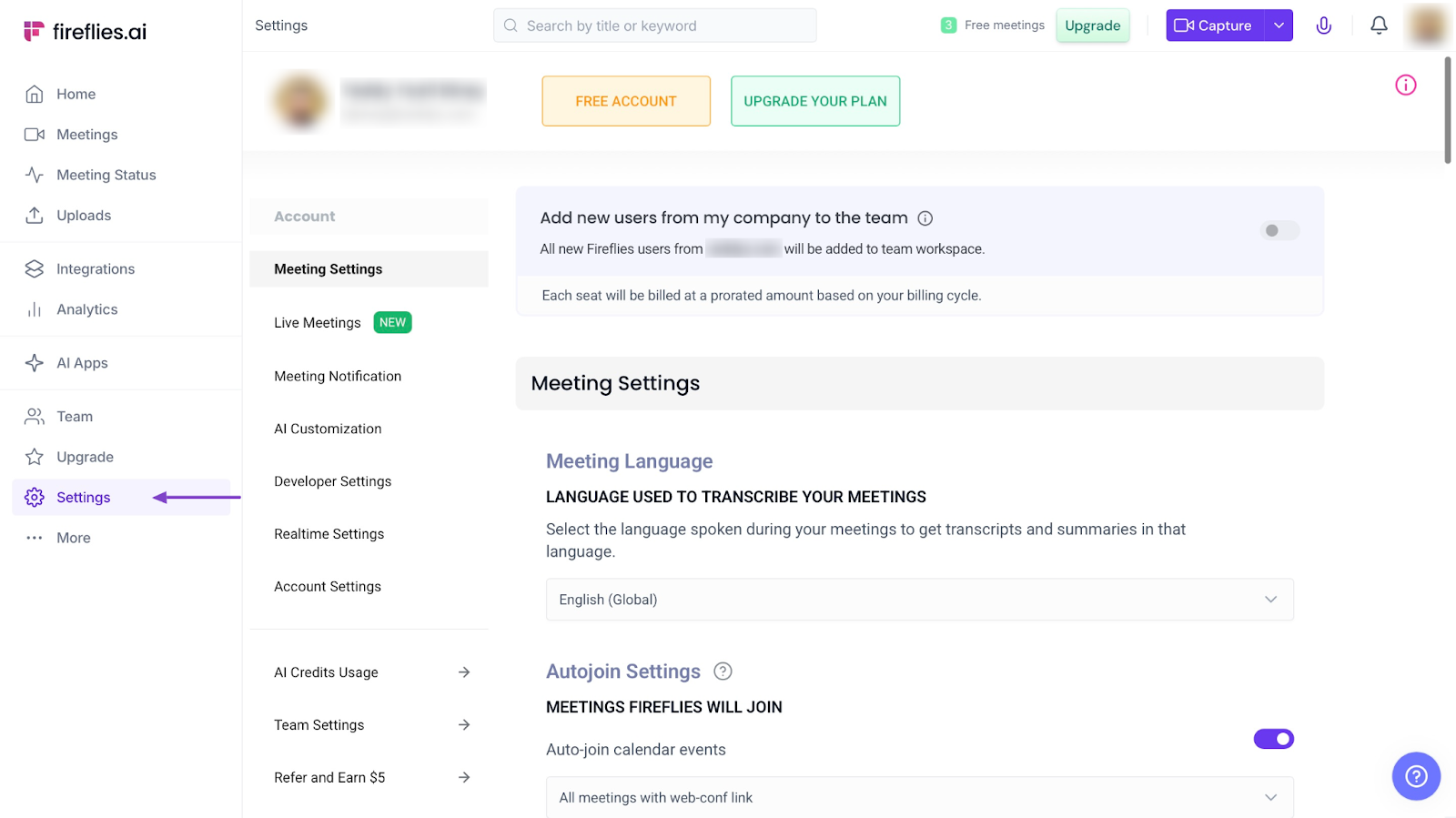Click the AI Apps sparkle icon

click(x=35, y=363)
